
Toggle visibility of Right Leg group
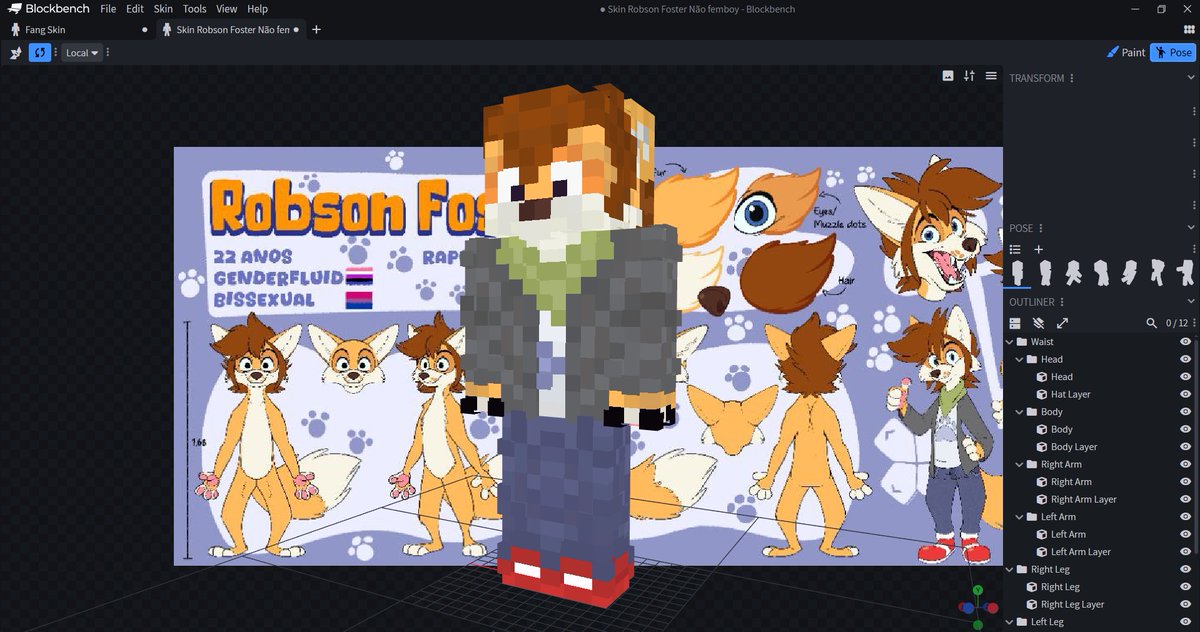tap(1185, 569)
